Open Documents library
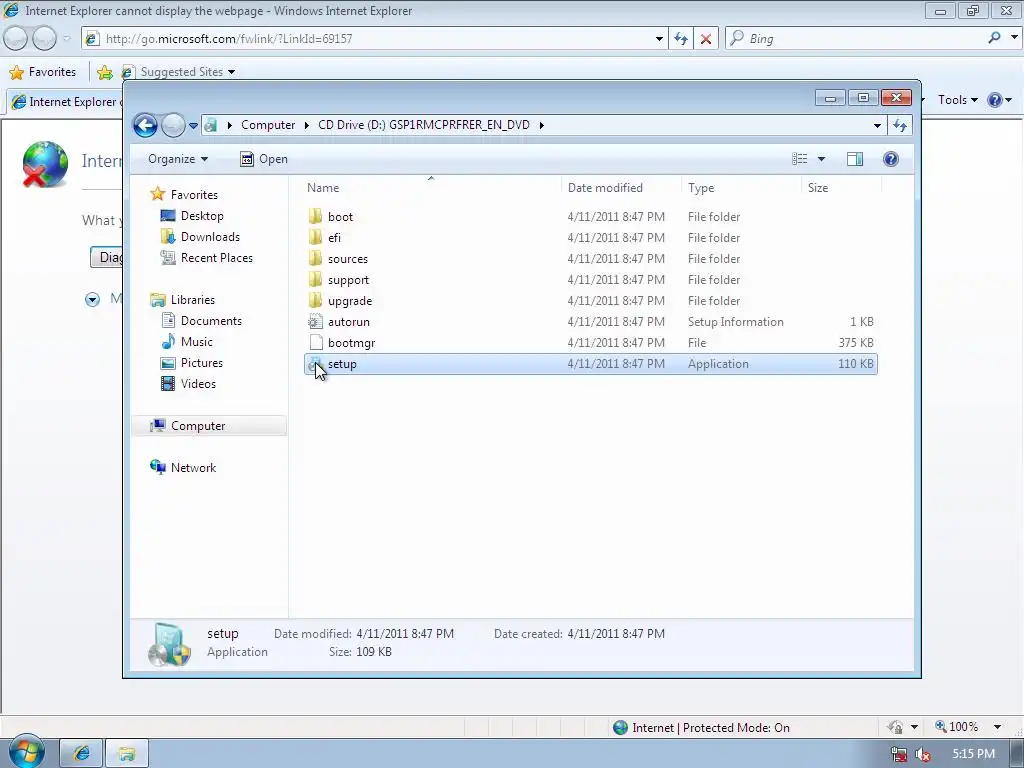Screen dimensions: 1024x768 click(201, 321)
